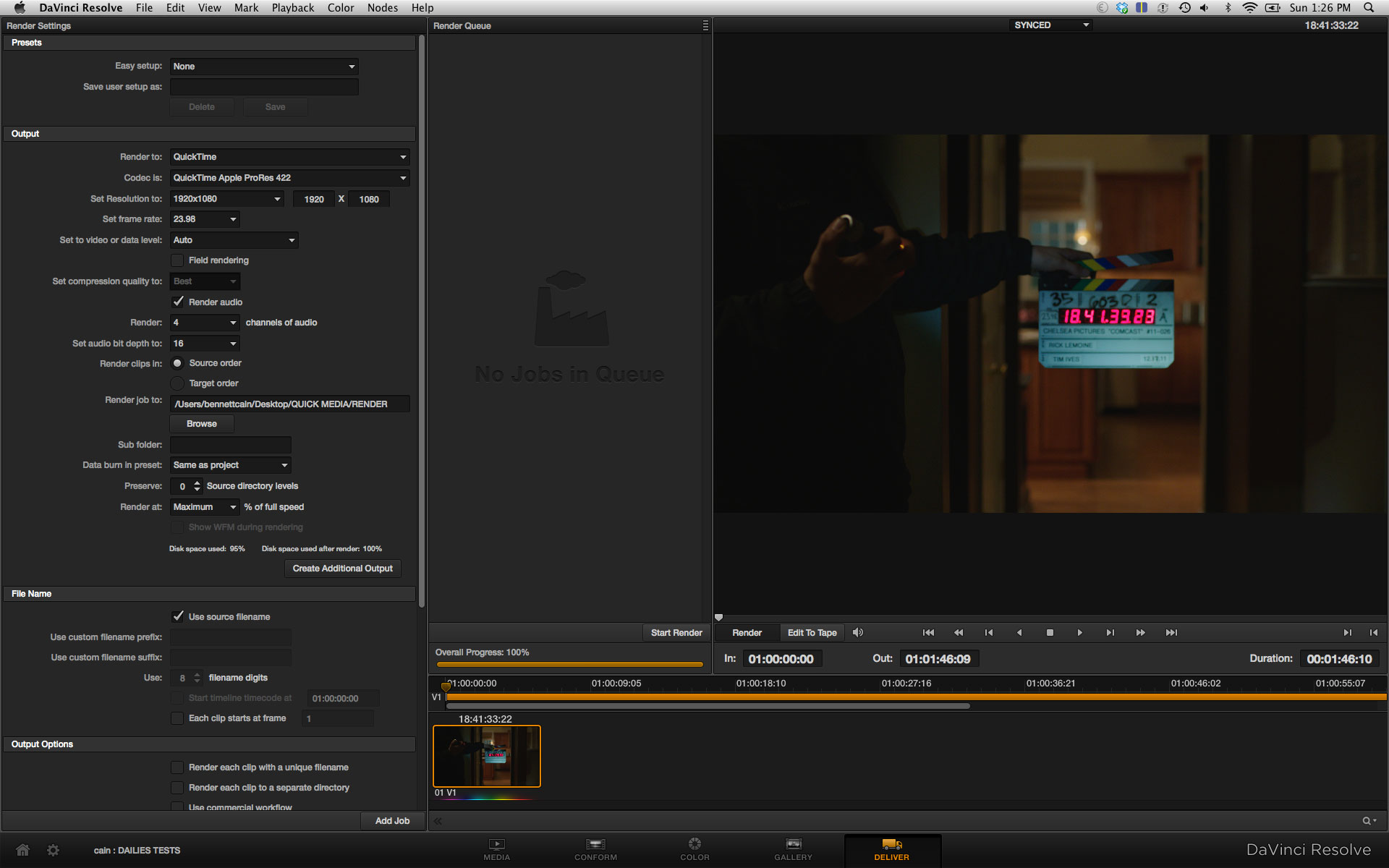The width and height of the screenshot is (1389, 868).
Task: Jump to previous clip button beside fast reverse
Action: coord(989,632)
